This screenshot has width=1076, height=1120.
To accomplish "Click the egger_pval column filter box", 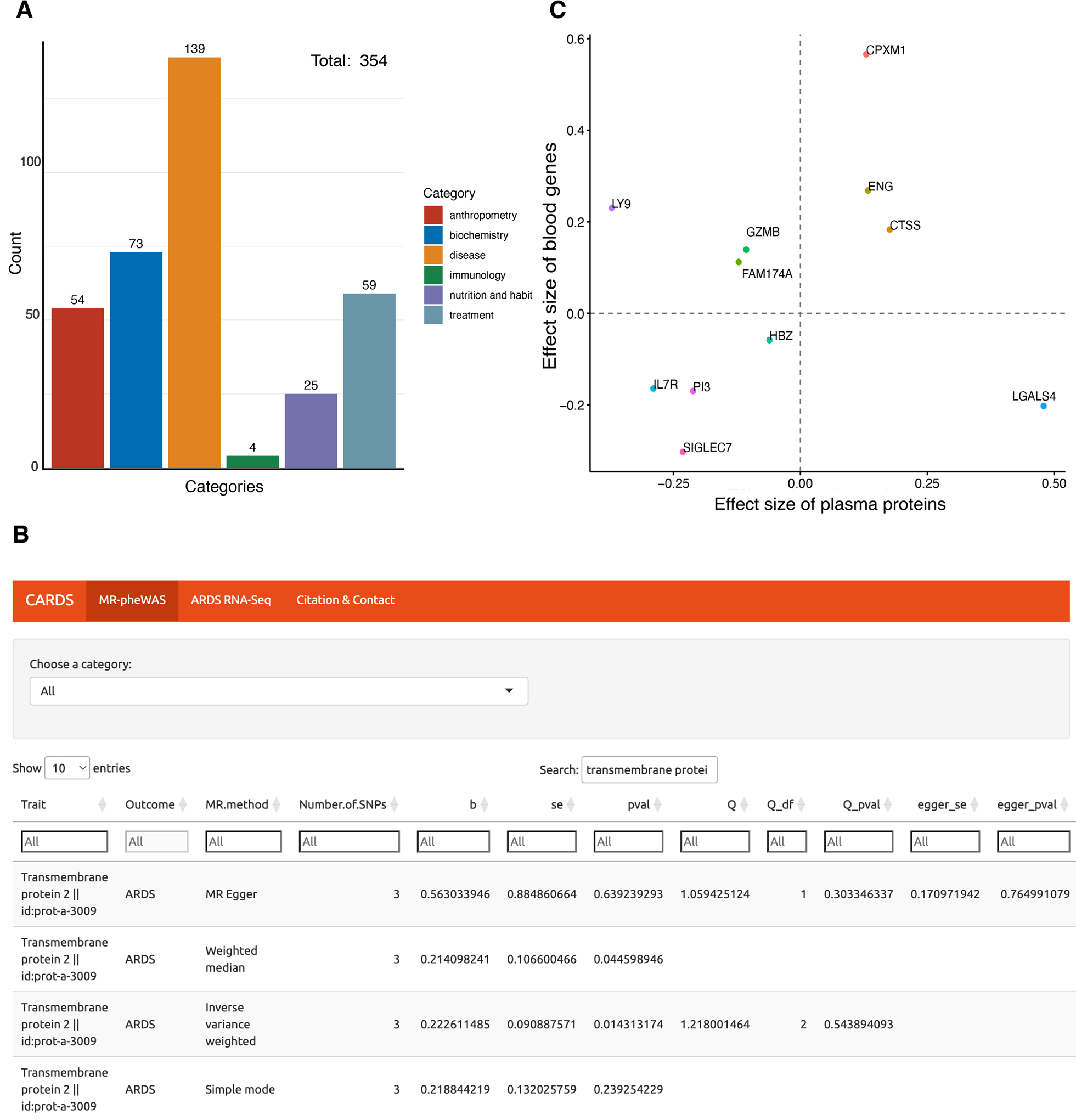I will 1033,841.
